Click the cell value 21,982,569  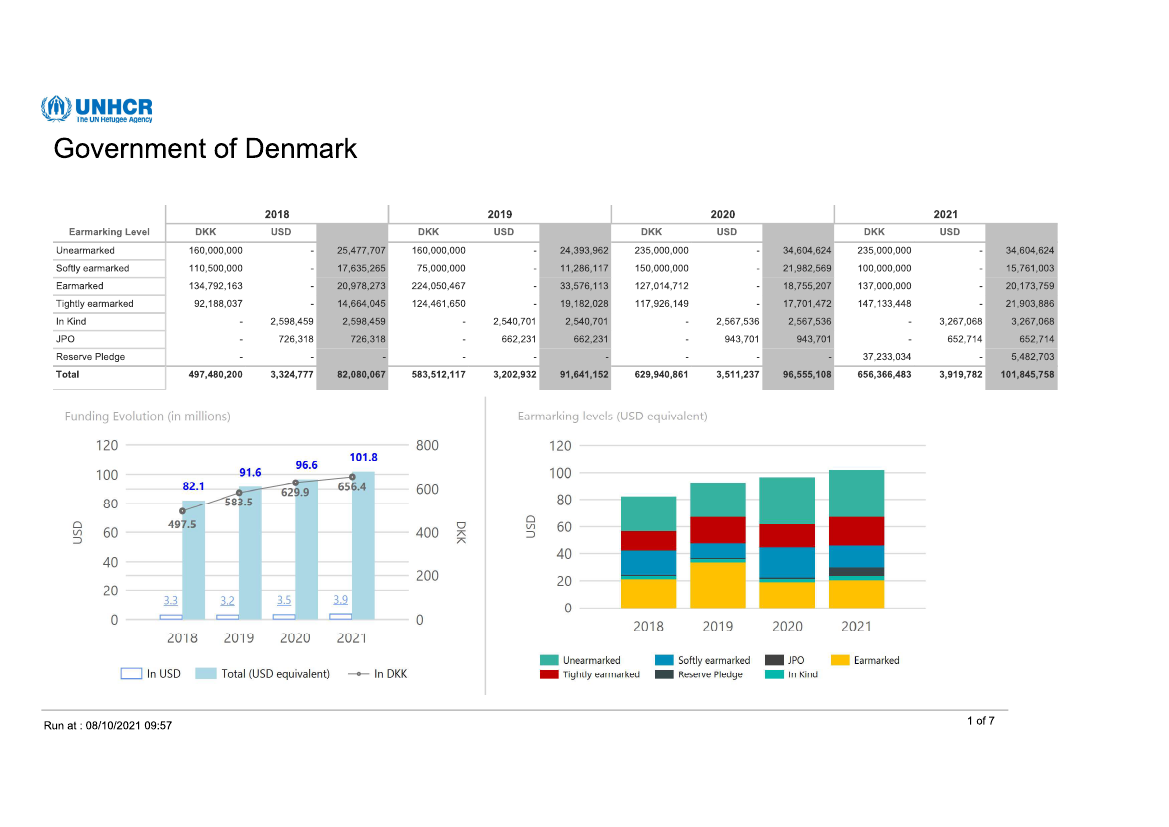point(807,268)
